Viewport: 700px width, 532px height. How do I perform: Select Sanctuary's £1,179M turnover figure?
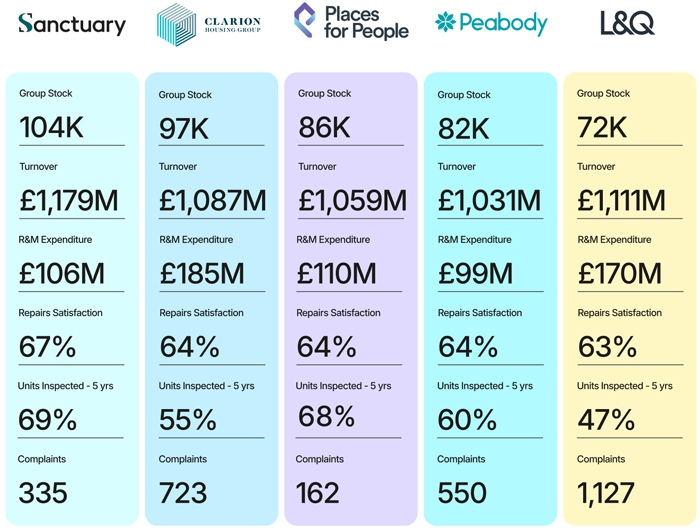(69, 200)
